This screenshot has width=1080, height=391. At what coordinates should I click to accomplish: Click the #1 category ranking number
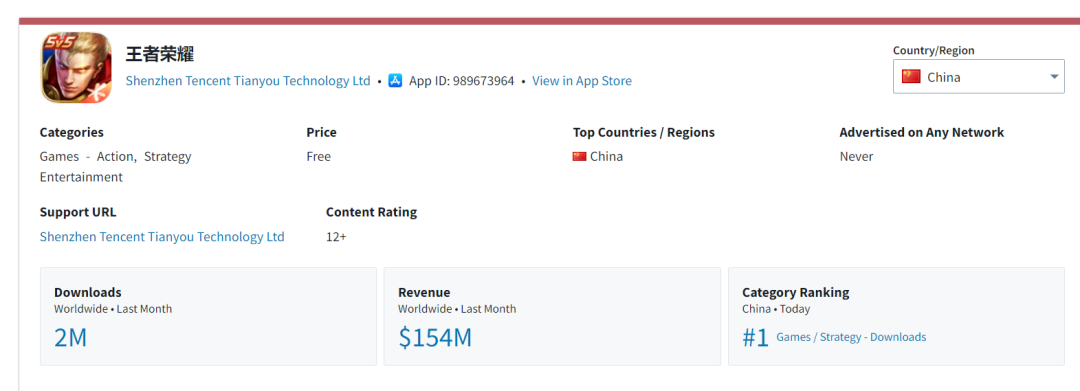pyautogui.click(x=756, y=338)
